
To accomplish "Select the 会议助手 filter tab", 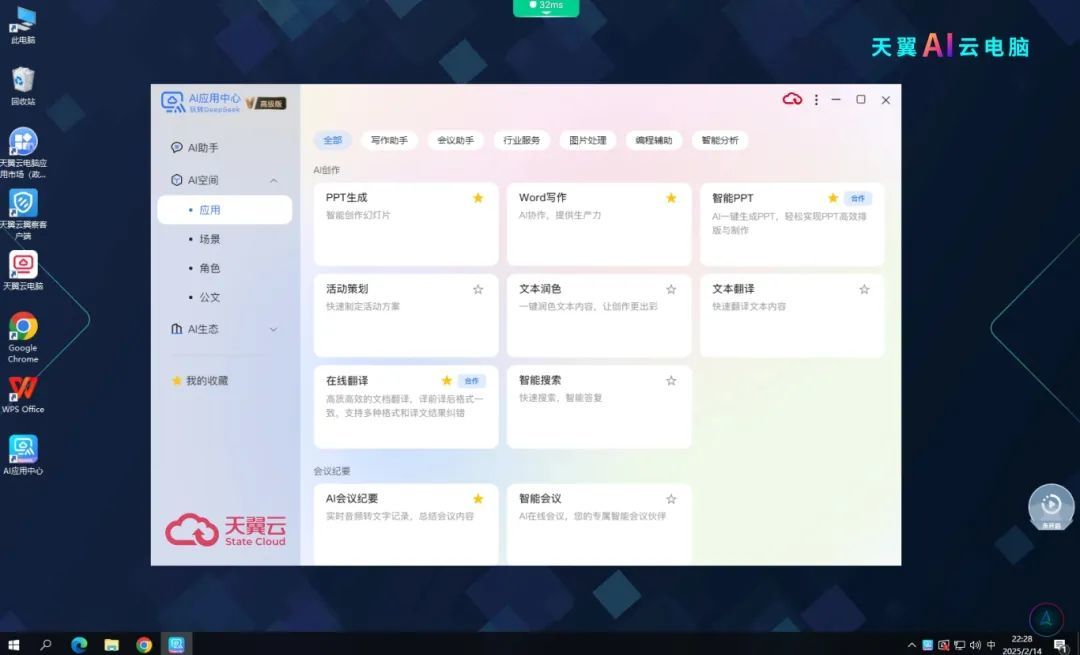I will coord(455,141).
